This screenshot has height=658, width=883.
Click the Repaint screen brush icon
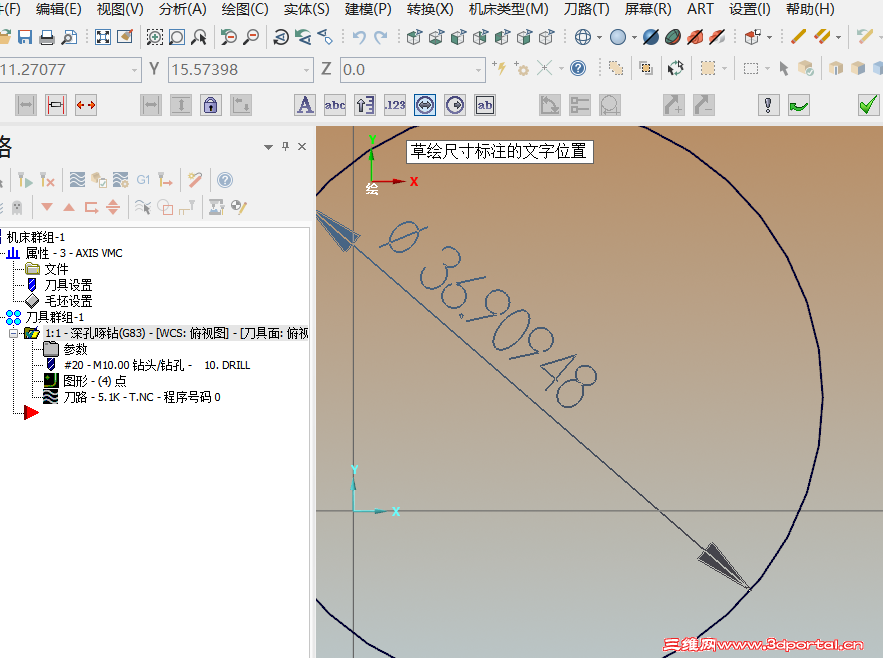click(124, 37)
